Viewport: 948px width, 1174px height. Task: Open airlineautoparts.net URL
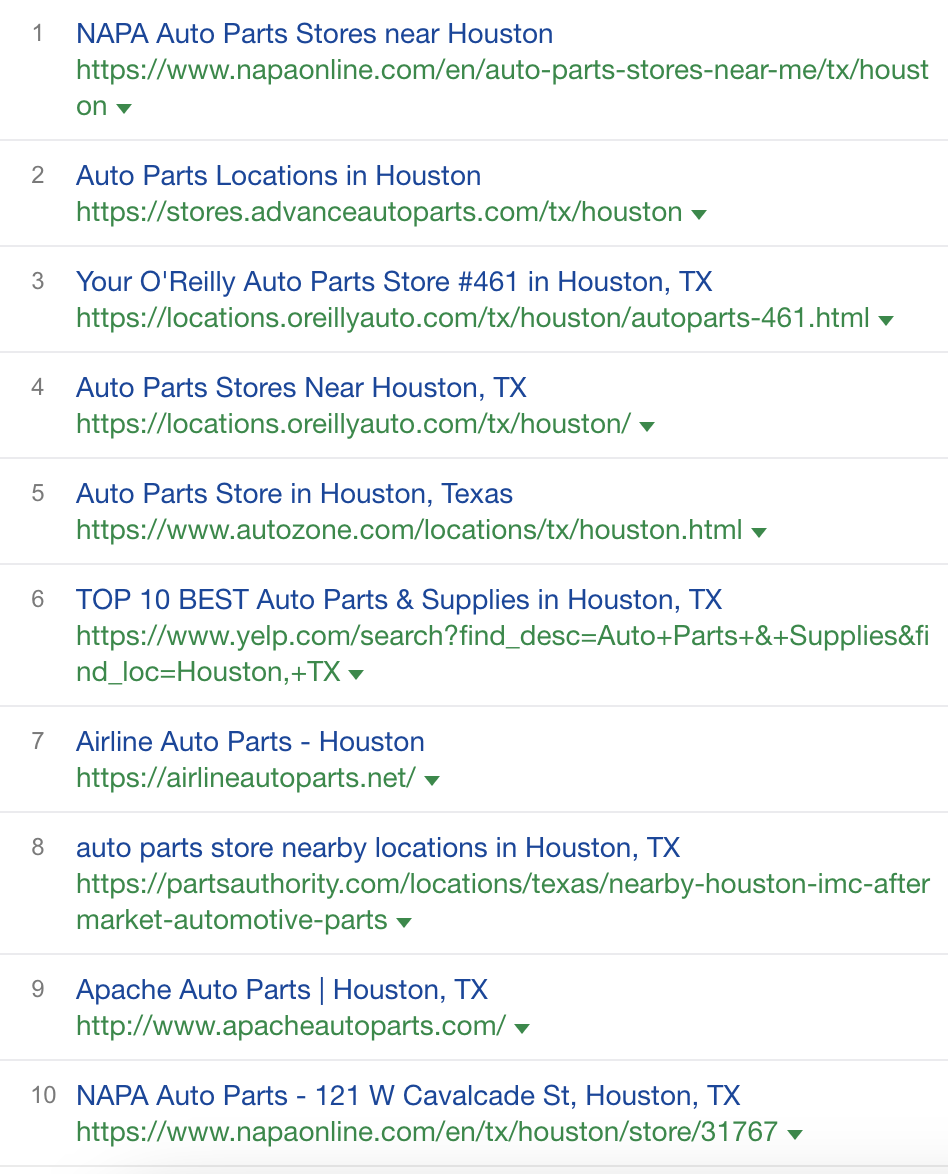246,778
